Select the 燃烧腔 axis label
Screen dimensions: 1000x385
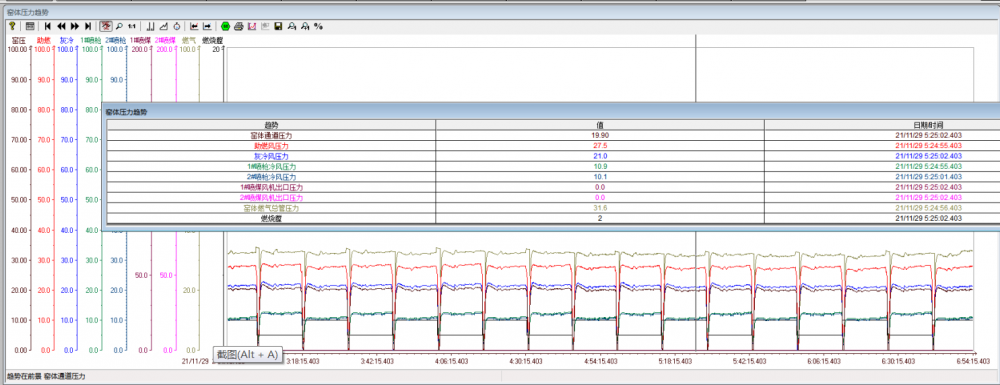pos(212,40)
